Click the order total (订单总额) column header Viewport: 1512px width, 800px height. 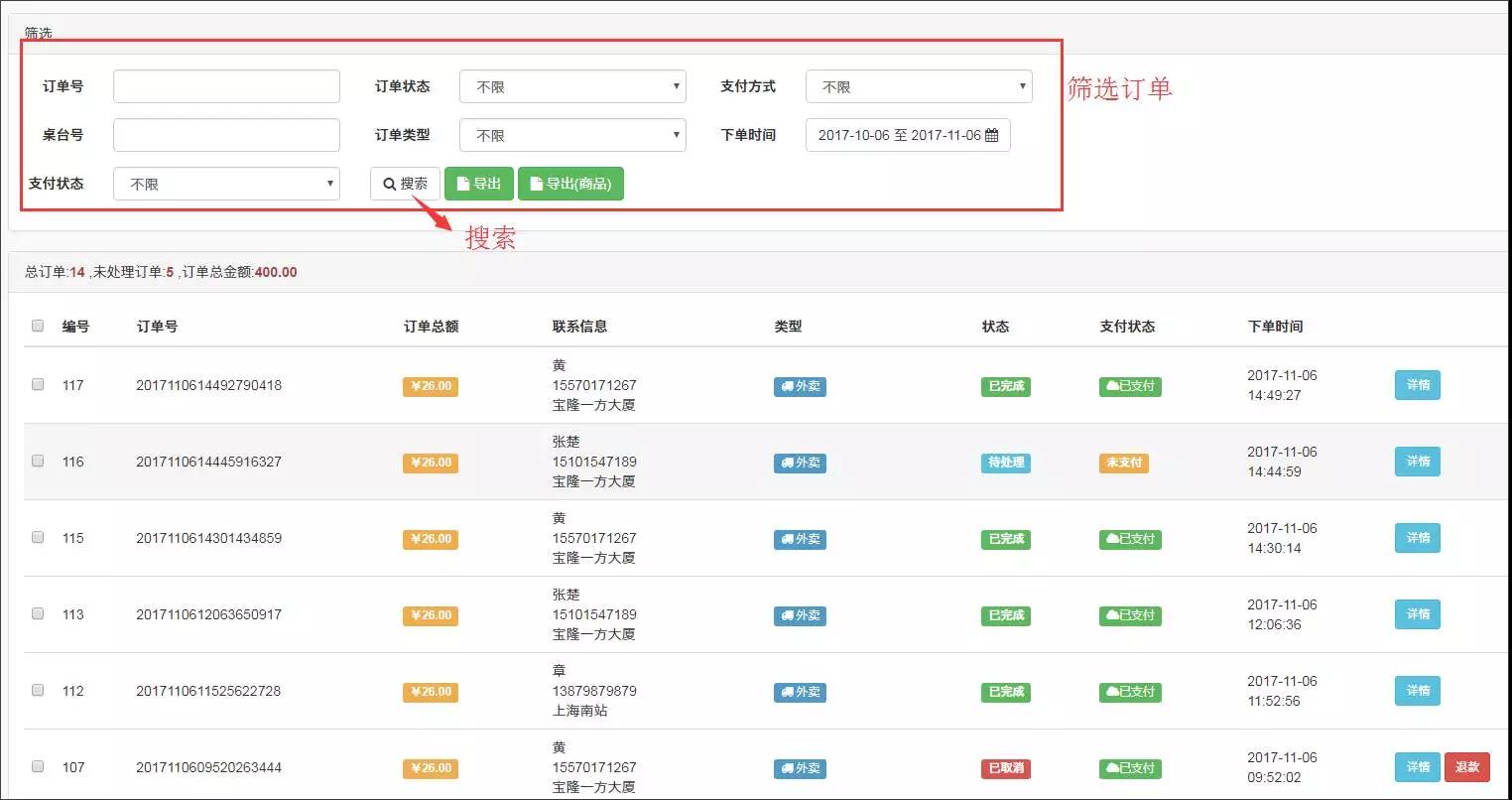click(x=431, y=327)
